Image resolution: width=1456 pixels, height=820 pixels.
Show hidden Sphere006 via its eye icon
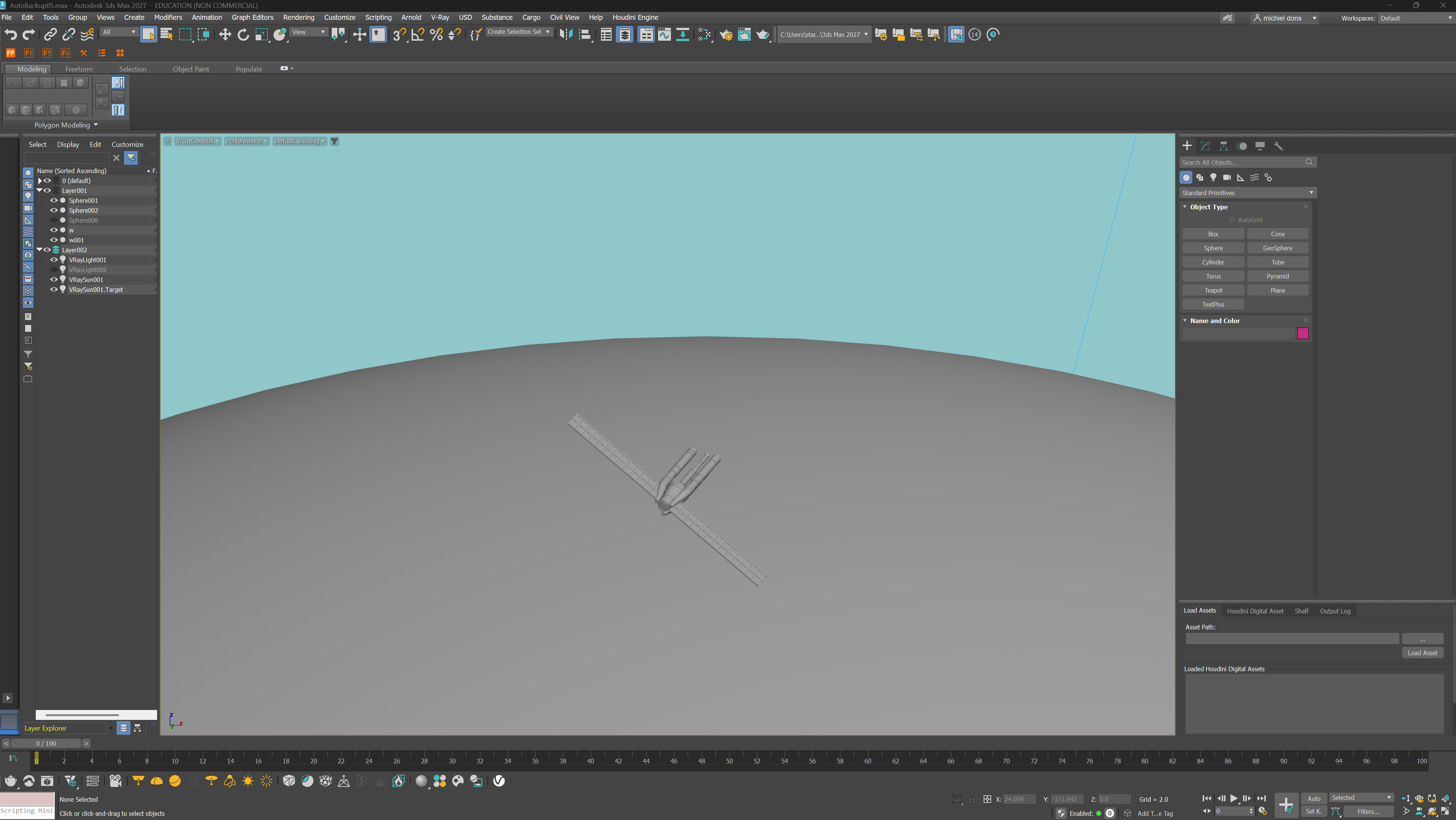click(x=54, y=220)
